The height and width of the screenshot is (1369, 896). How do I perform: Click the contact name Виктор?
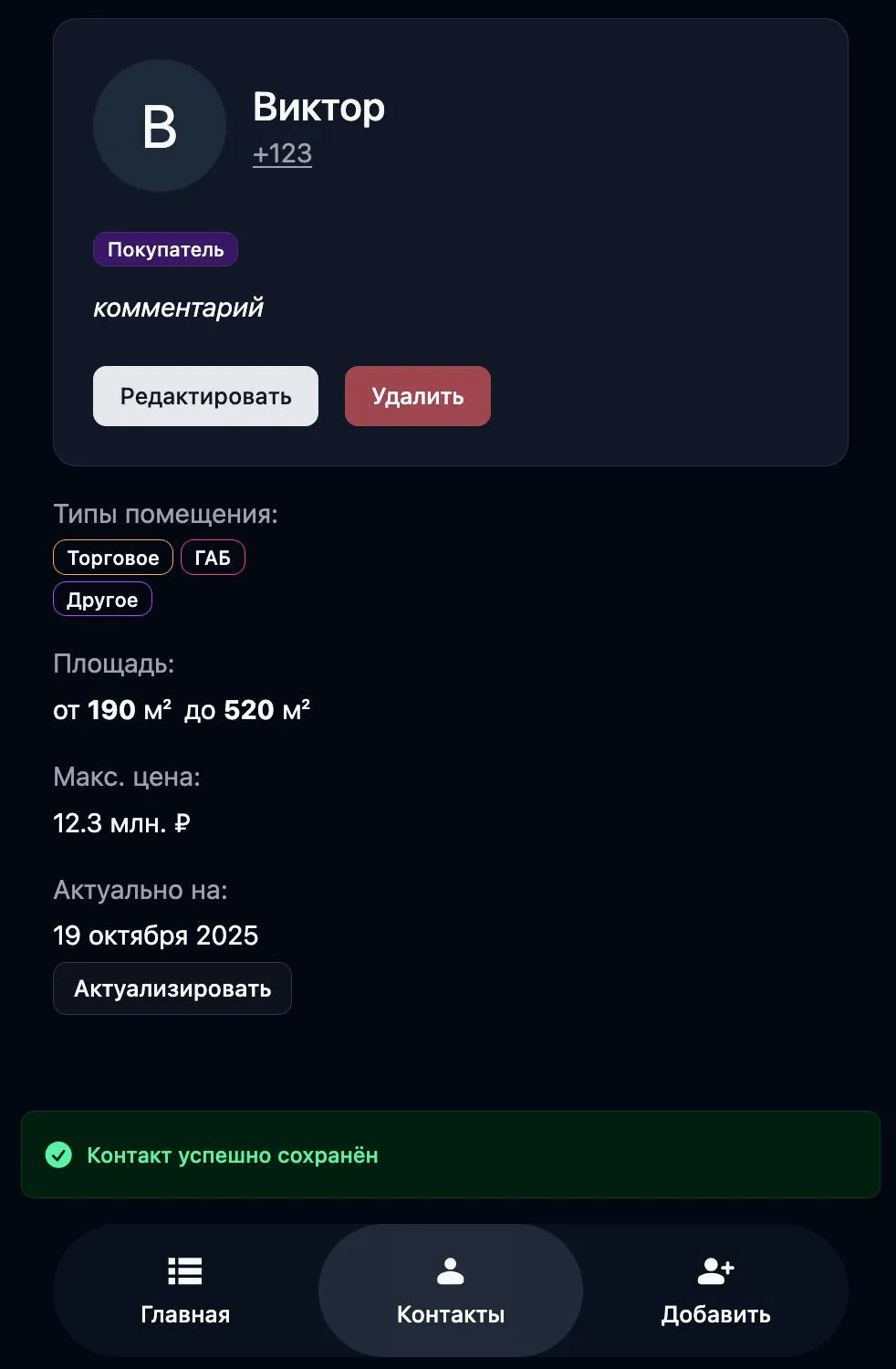[x=318, y=107]
